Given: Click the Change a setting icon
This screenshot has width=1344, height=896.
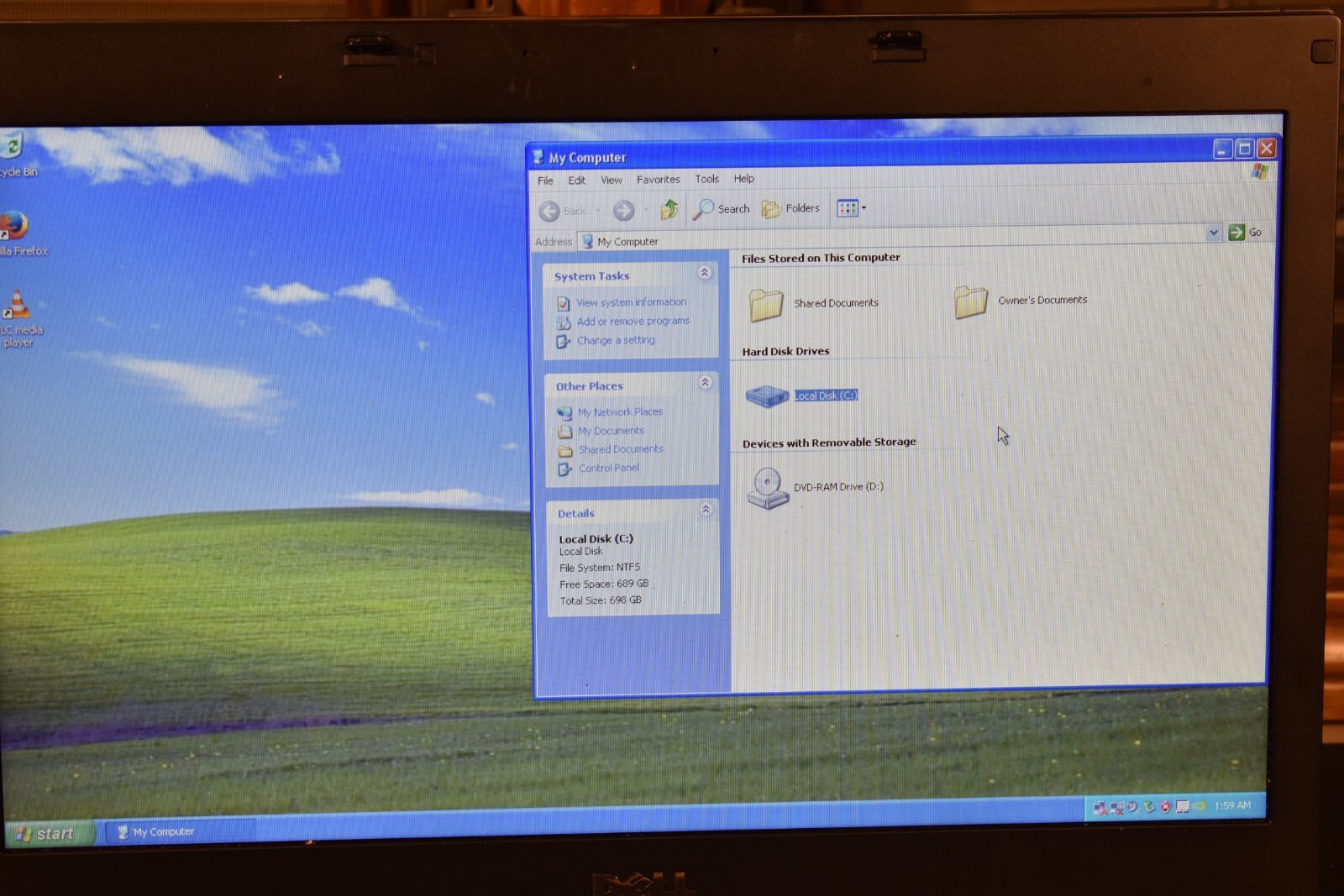Looking at the screenshot, I should pos(564,342).
